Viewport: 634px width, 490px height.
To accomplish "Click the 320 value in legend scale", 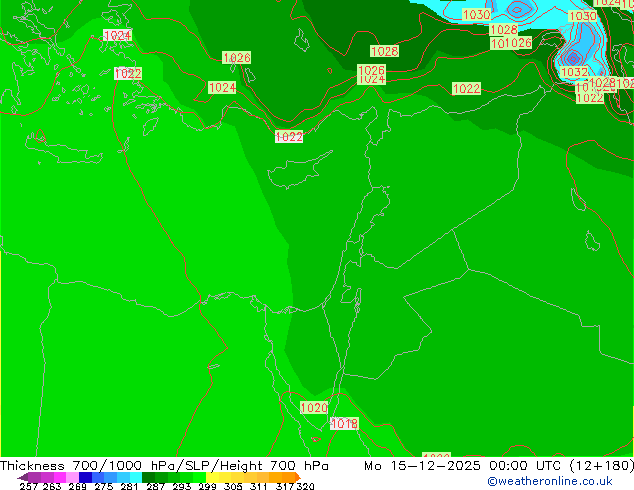I will point(305,487).
